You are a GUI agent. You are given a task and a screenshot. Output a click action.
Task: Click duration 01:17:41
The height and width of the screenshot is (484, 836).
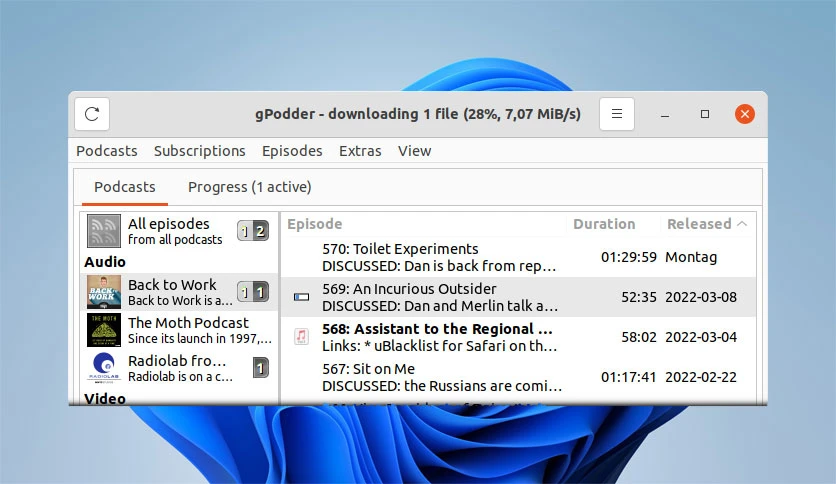pos(629,377)
